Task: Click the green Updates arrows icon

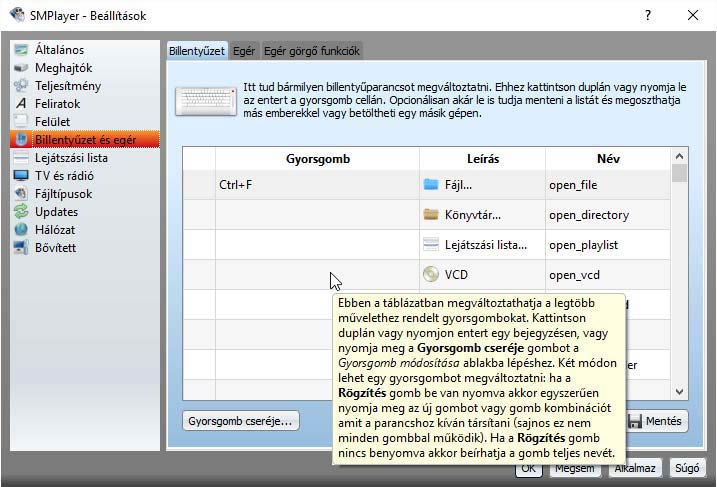Action: (x=21, y=211)
